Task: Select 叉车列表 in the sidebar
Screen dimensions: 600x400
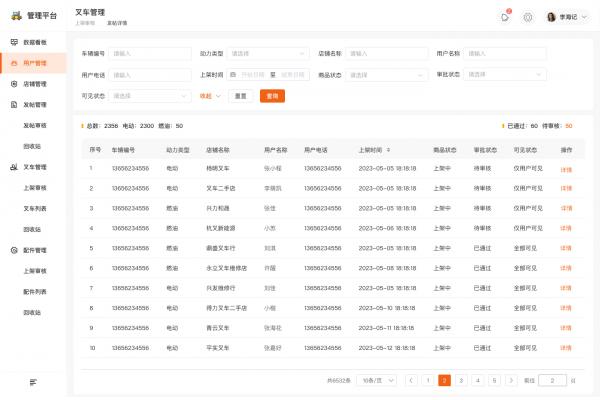Action: [x=35, y=208]
